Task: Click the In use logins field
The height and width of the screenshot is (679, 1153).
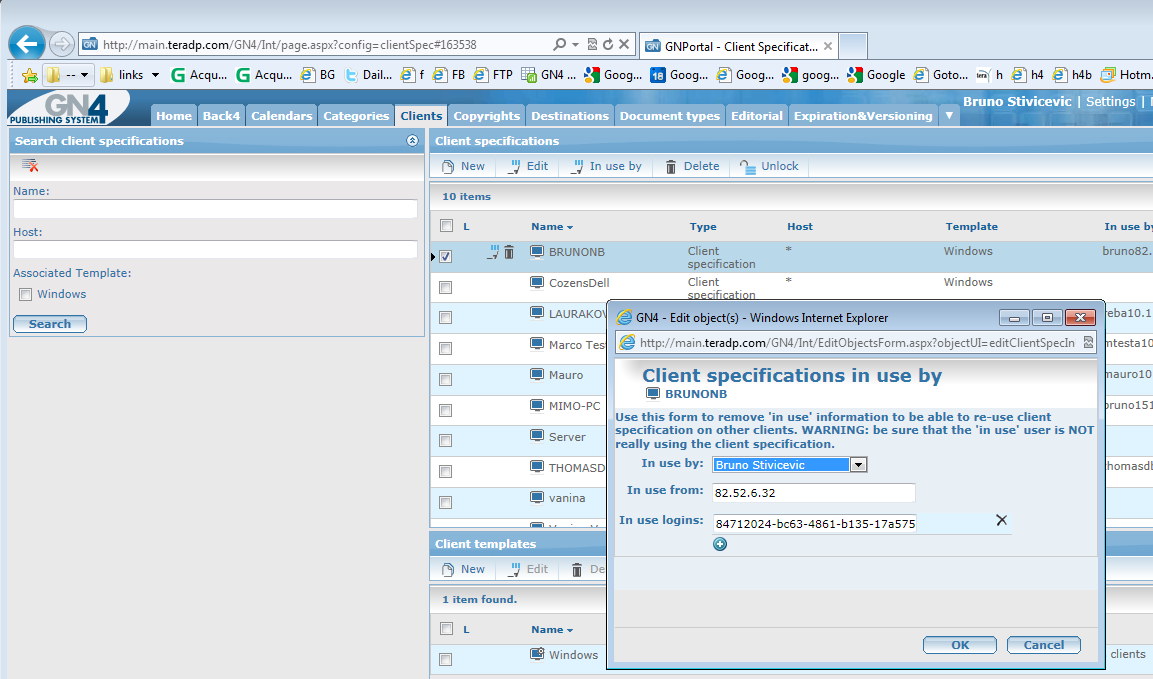Action: [x=814, y=524]
